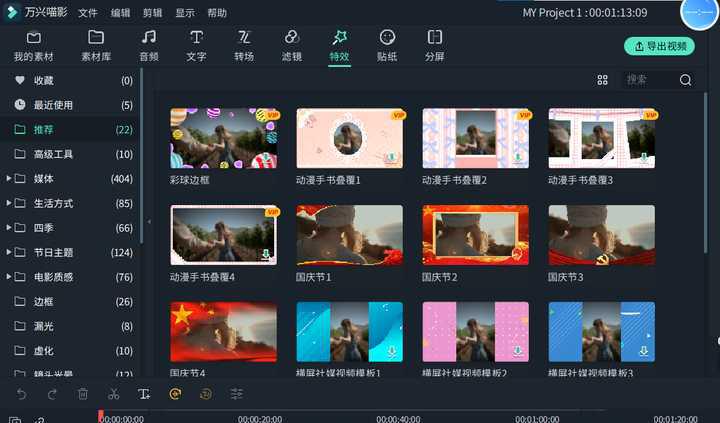Open the 显示 menu
The width and height of the screenshot is (720, 423).
185,13
